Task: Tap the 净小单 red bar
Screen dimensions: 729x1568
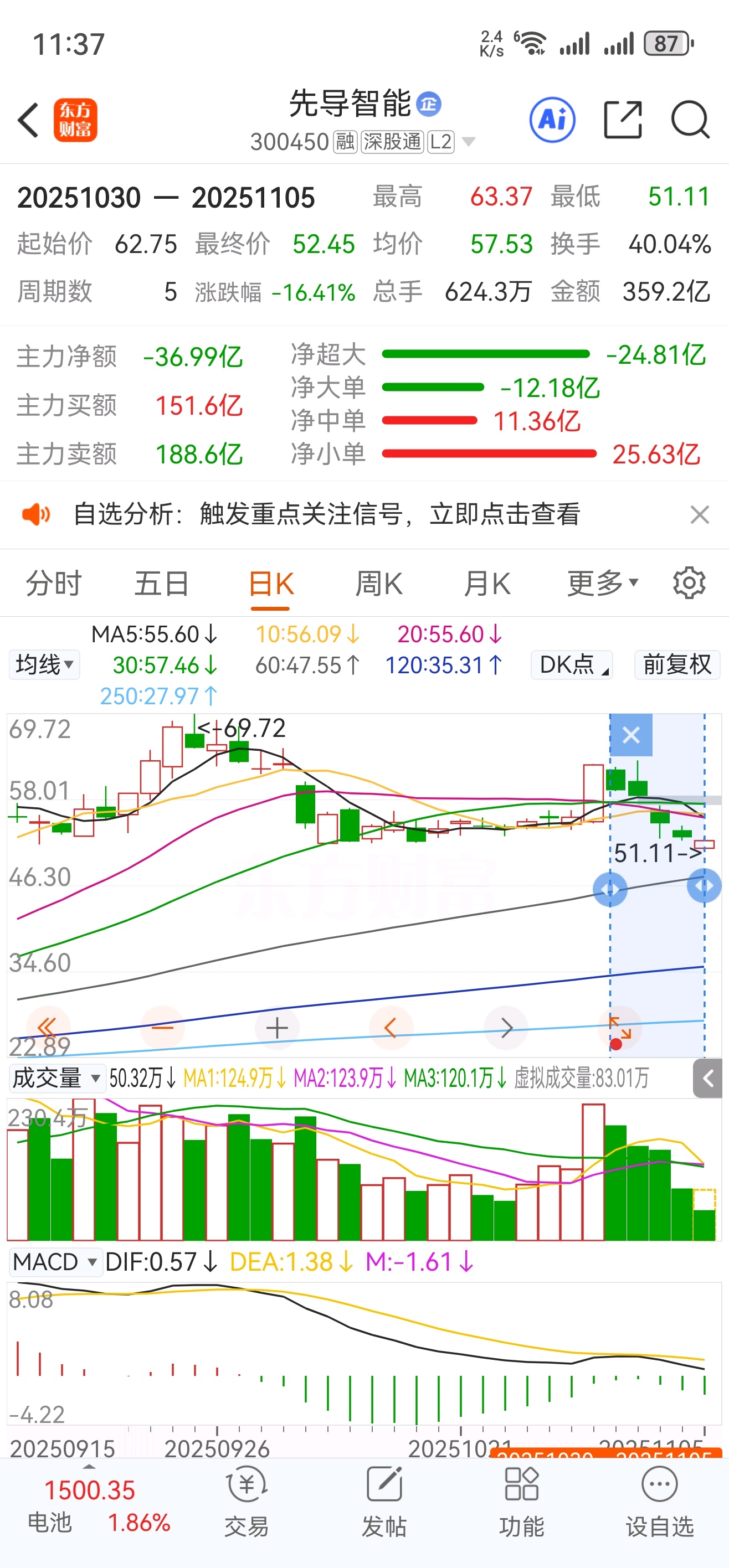Action: click(489, 453)
